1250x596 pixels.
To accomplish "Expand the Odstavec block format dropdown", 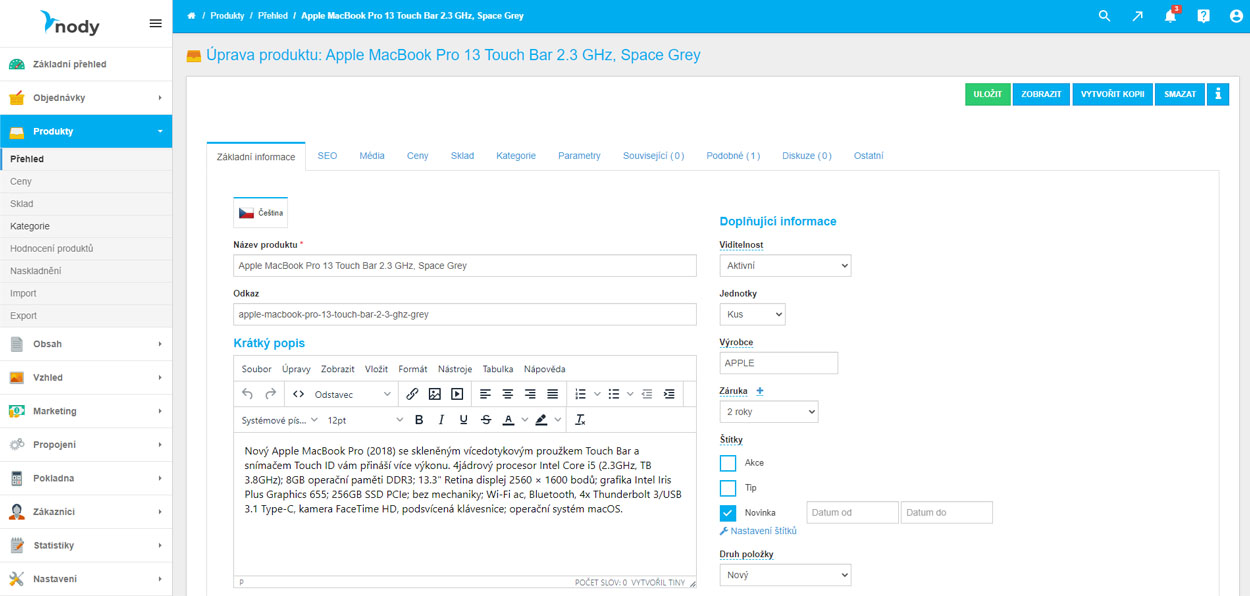I will pos(352,394).
